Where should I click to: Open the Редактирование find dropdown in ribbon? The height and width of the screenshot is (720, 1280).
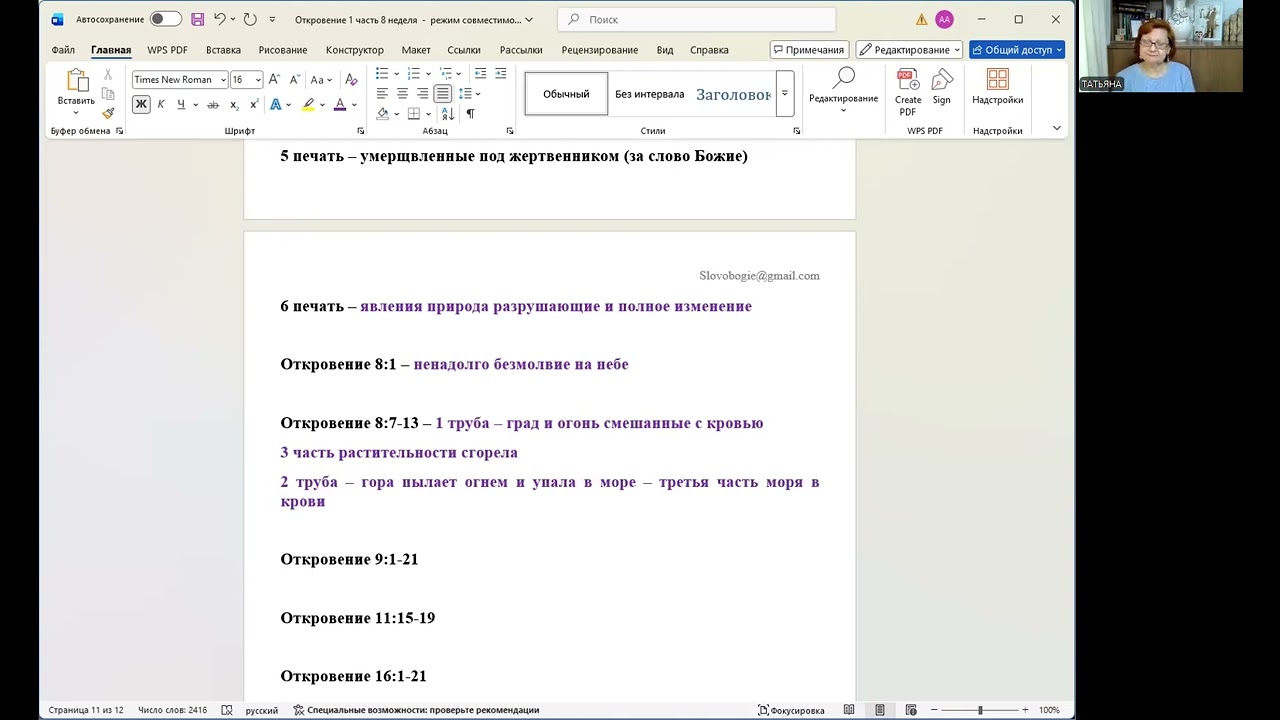pos(843,91)
